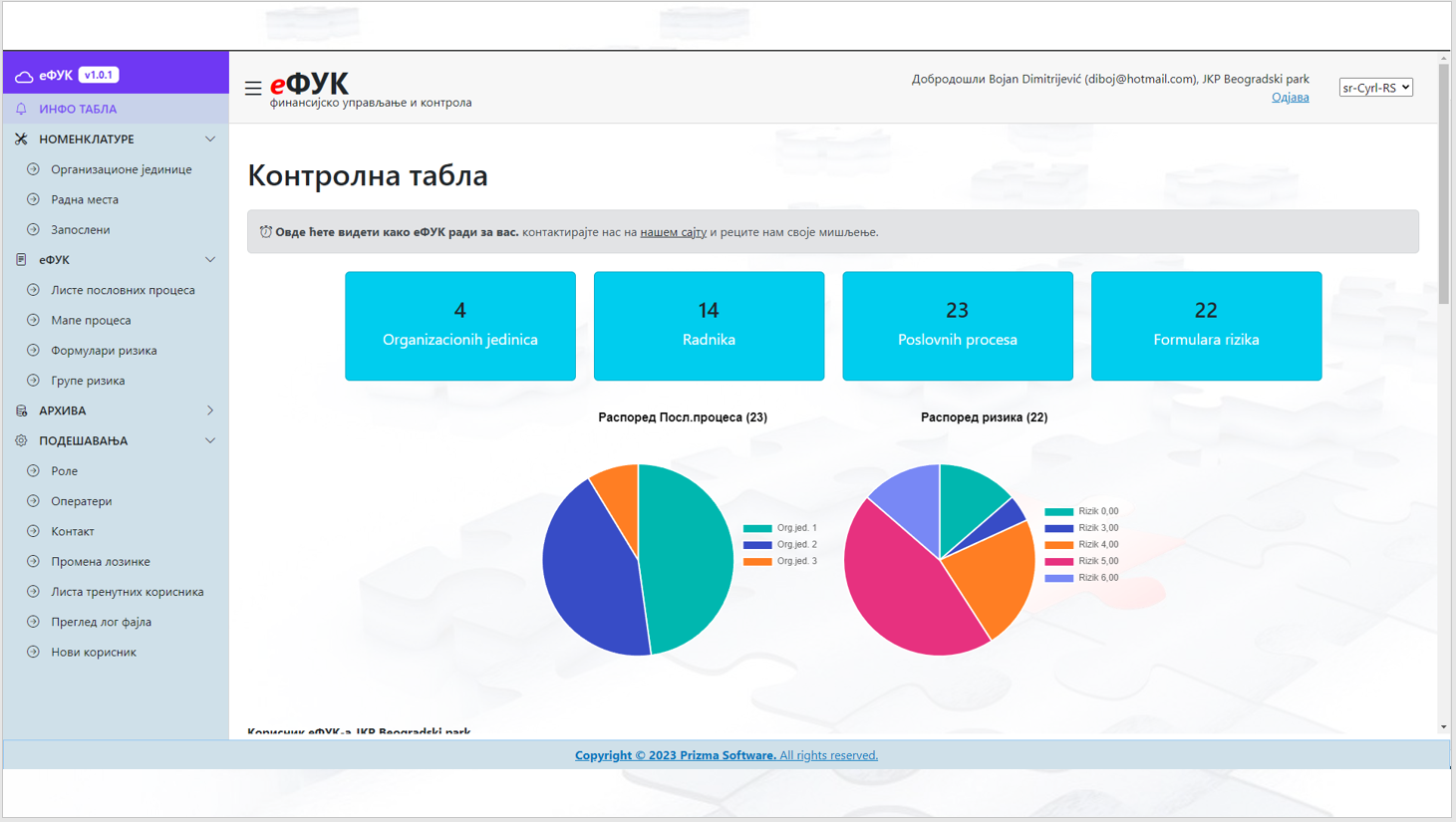
Task: Toggle Org.jed. 1 legend in process chart
Action: click(780, 528)
